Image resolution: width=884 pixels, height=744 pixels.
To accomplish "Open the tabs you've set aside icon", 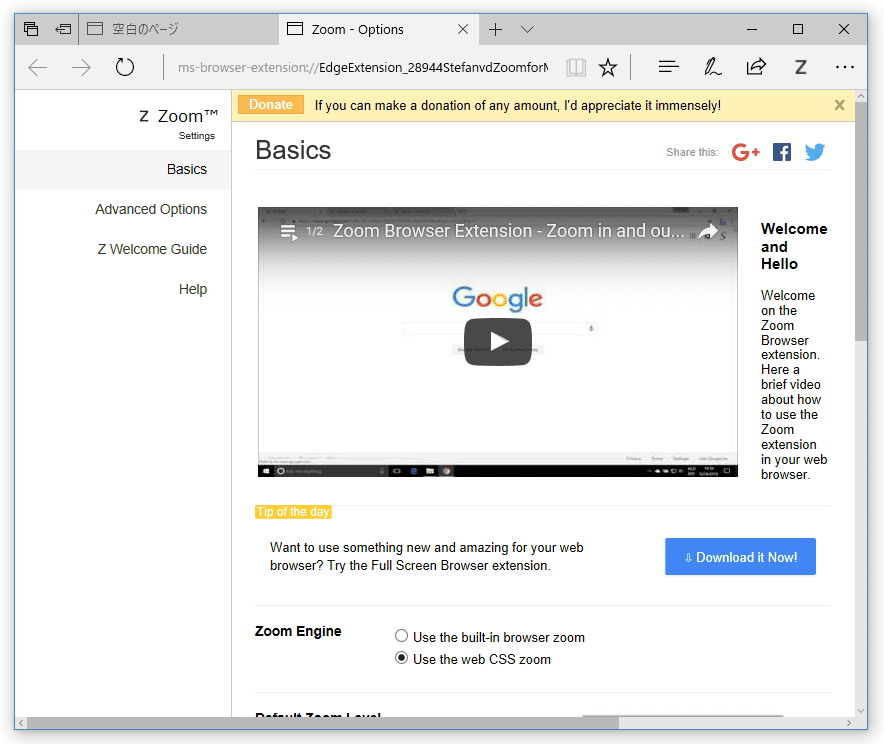I will coord(31,29).
